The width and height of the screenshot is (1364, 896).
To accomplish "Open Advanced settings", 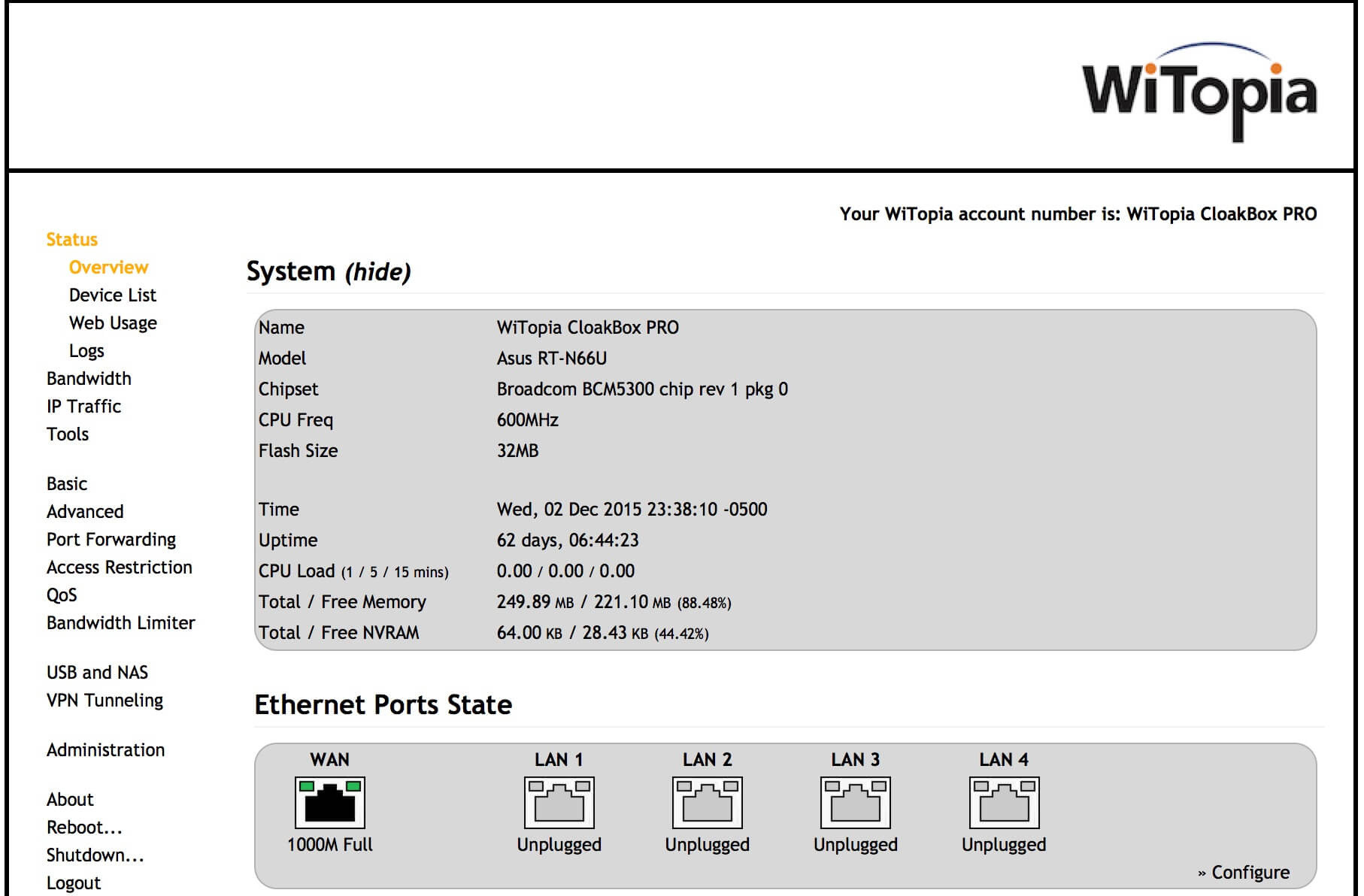I will [x=85, y=512].
